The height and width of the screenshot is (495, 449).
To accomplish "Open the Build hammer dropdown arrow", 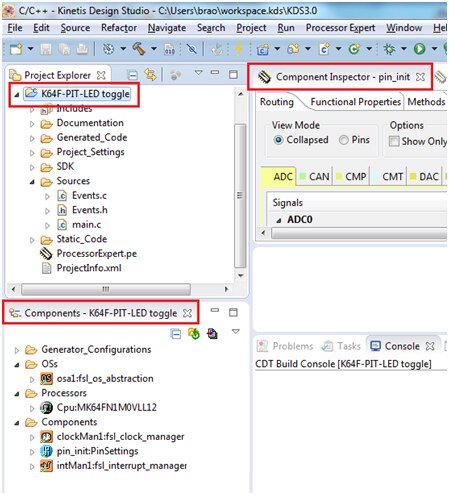I will pyautogui.click(x=154, y=49).
